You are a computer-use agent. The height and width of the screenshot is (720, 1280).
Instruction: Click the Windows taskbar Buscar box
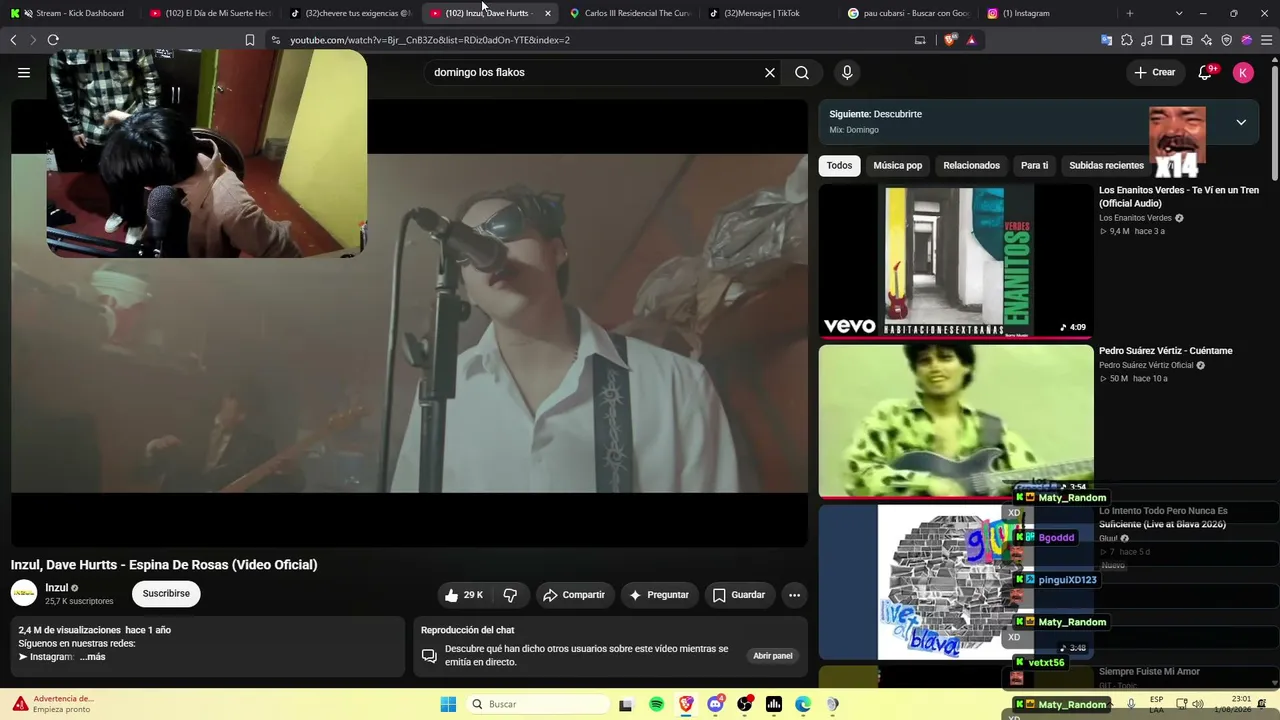(x=538, y=704)
